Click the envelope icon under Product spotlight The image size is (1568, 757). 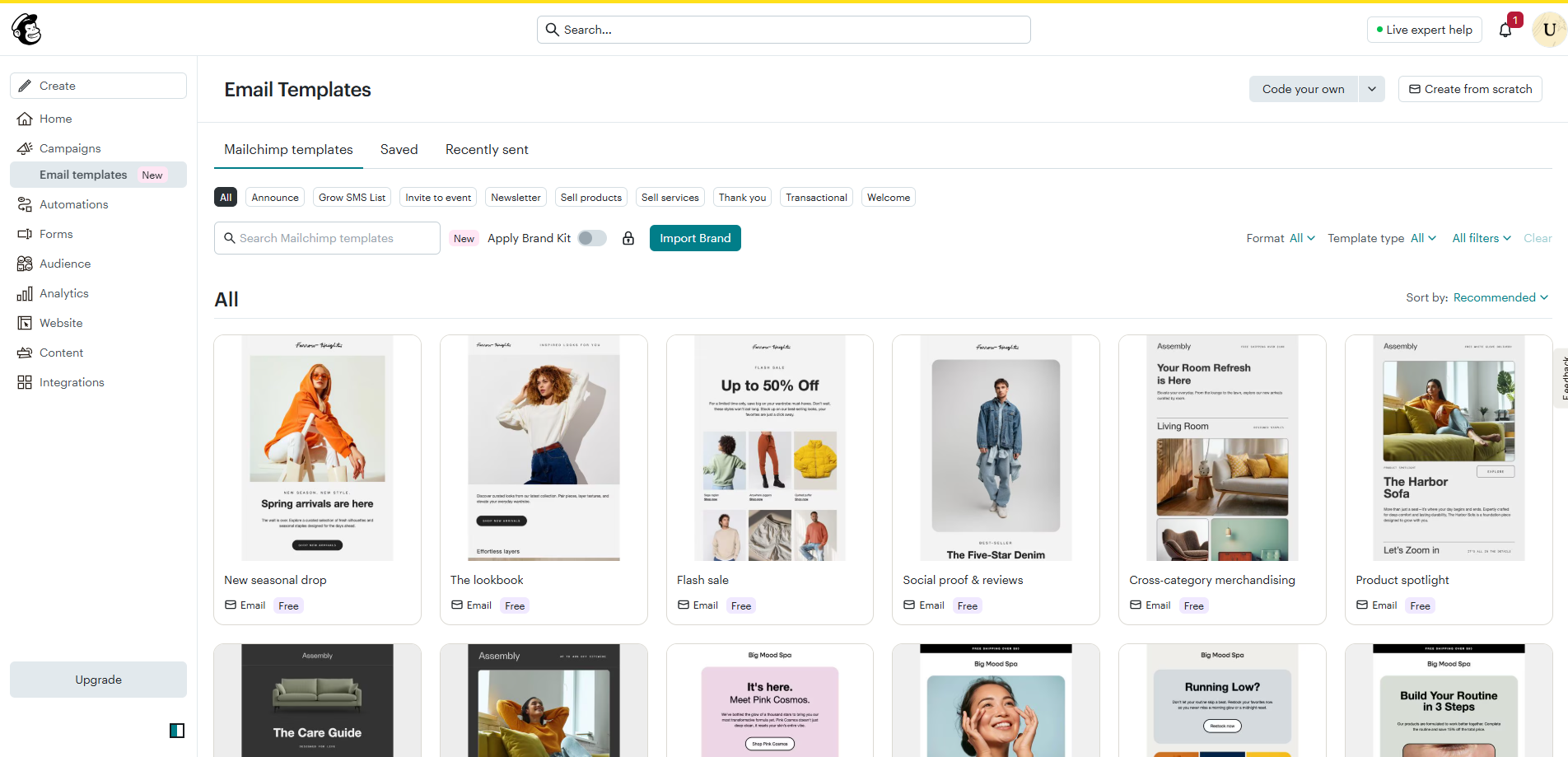[1362, 605]
